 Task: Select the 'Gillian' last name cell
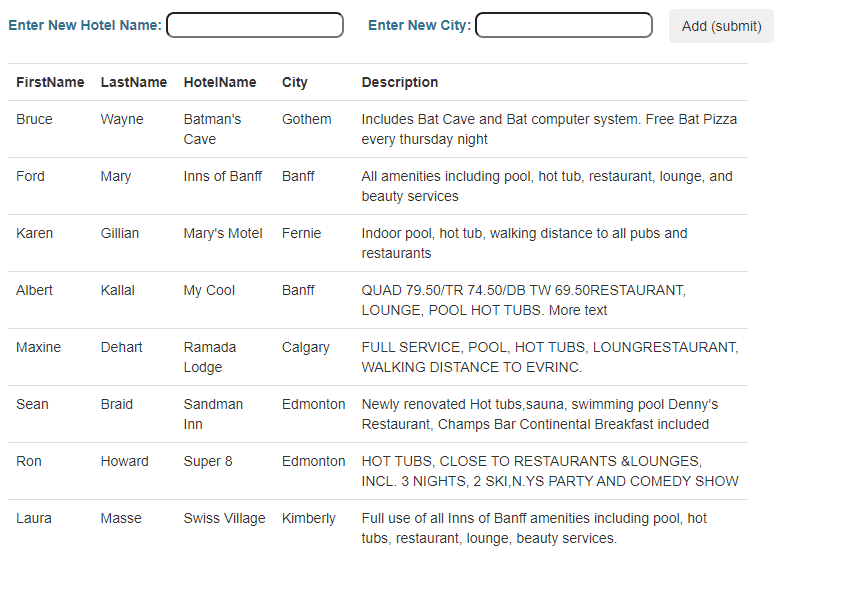click(120, 233)
